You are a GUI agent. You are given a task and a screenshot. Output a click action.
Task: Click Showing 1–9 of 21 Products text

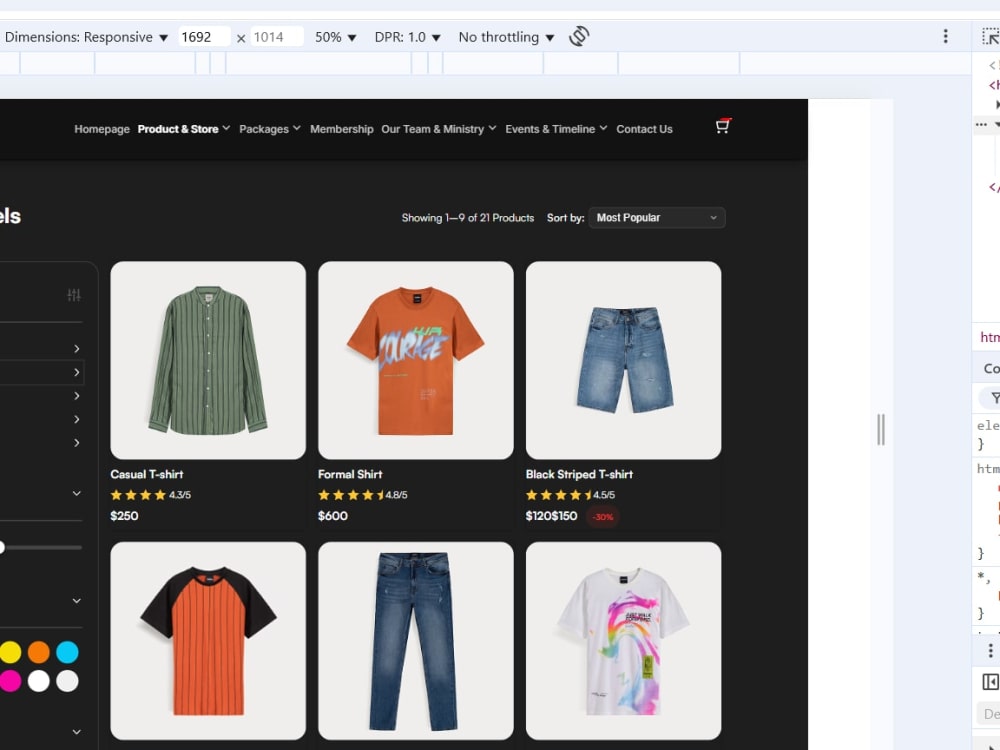(x=467, y=218)
